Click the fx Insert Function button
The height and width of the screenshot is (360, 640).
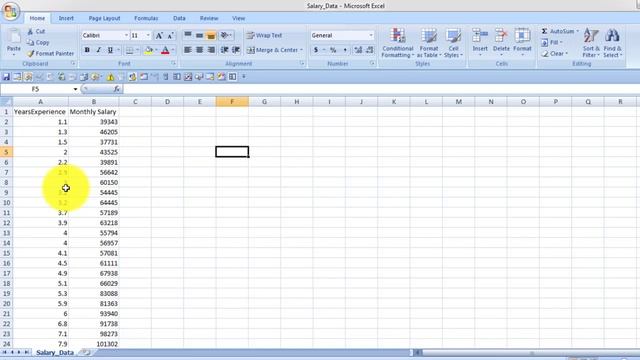[x=117, y=89]
